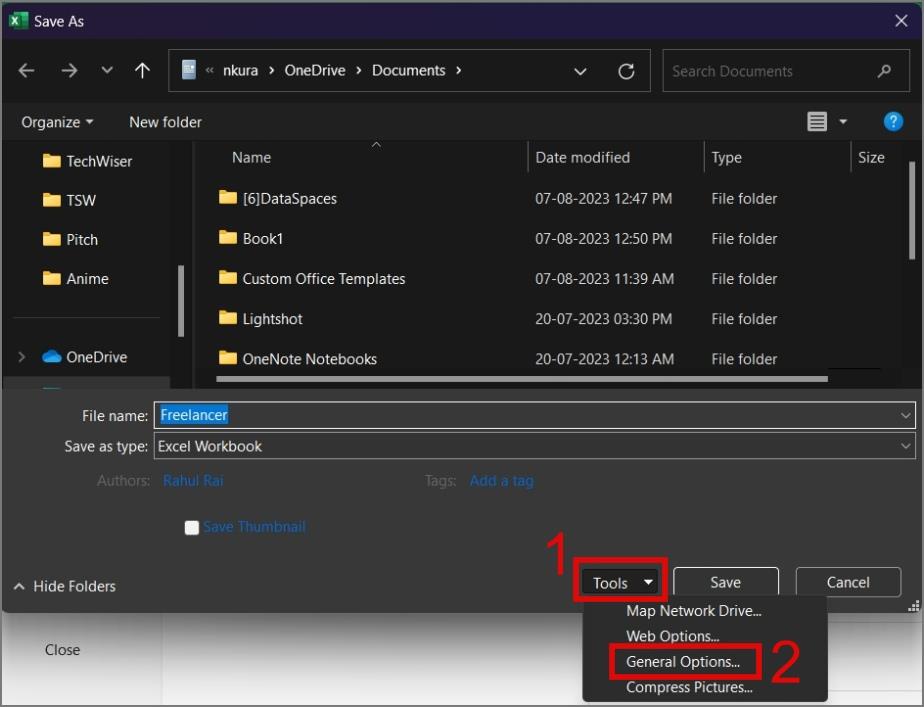Go up one folder level arrow
This screenshot has height=707, width=924.
coord(142,71)
